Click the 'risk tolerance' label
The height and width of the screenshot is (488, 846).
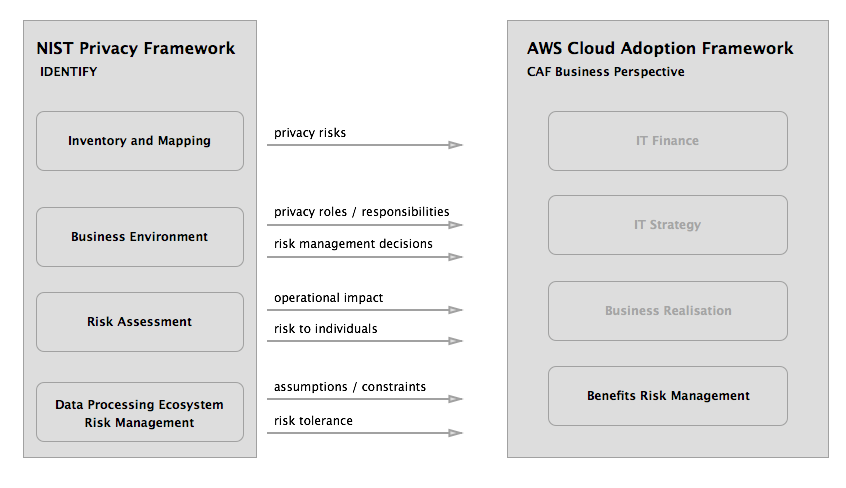(x=313, y=421)
